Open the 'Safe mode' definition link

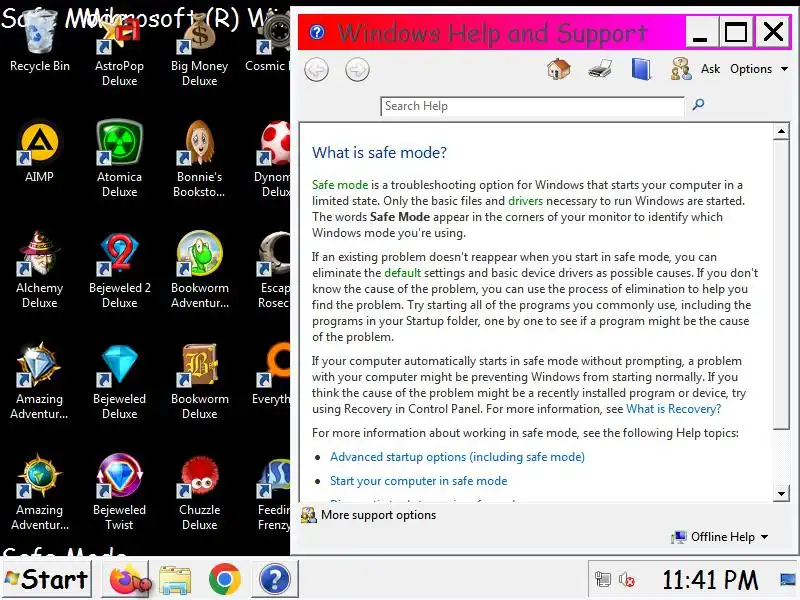click(340, 185)
